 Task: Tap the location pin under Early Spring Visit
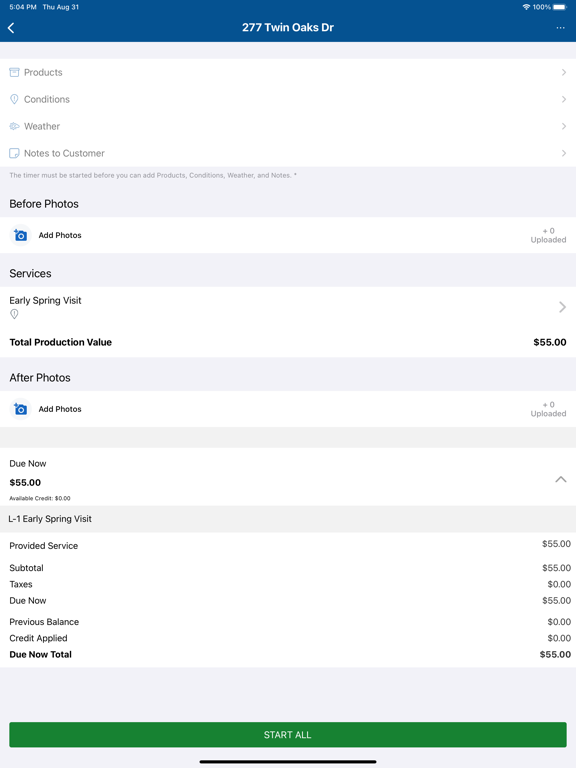14,314
